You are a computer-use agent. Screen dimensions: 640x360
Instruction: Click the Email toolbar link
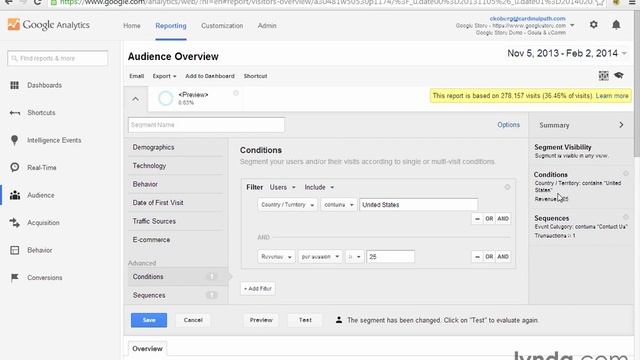coord(136,76)
